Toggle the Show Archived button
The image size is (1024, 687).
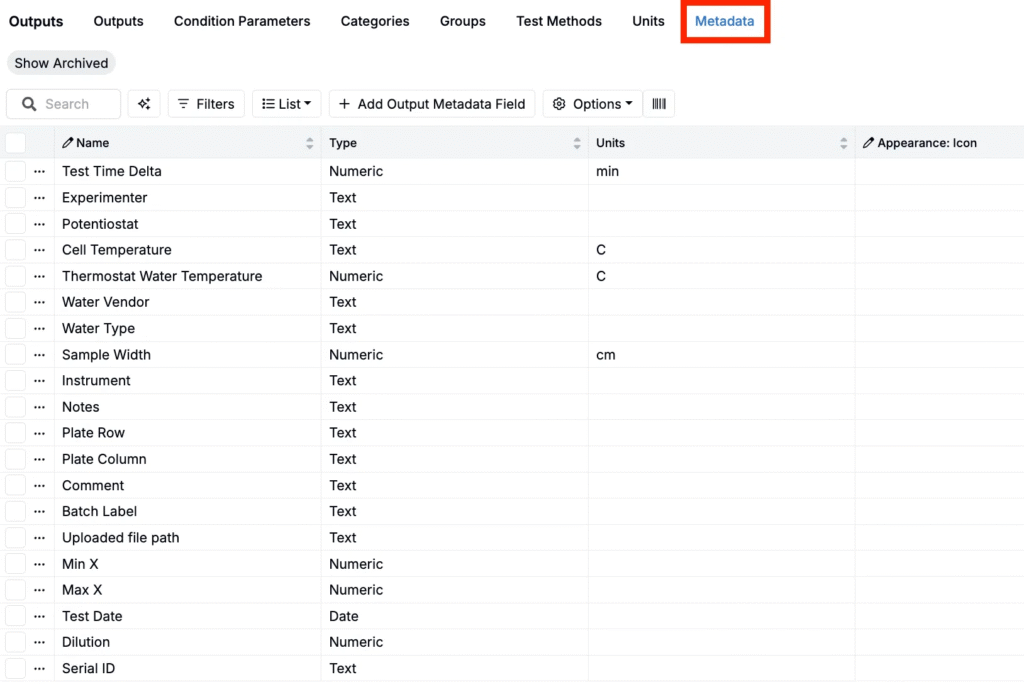61,63
